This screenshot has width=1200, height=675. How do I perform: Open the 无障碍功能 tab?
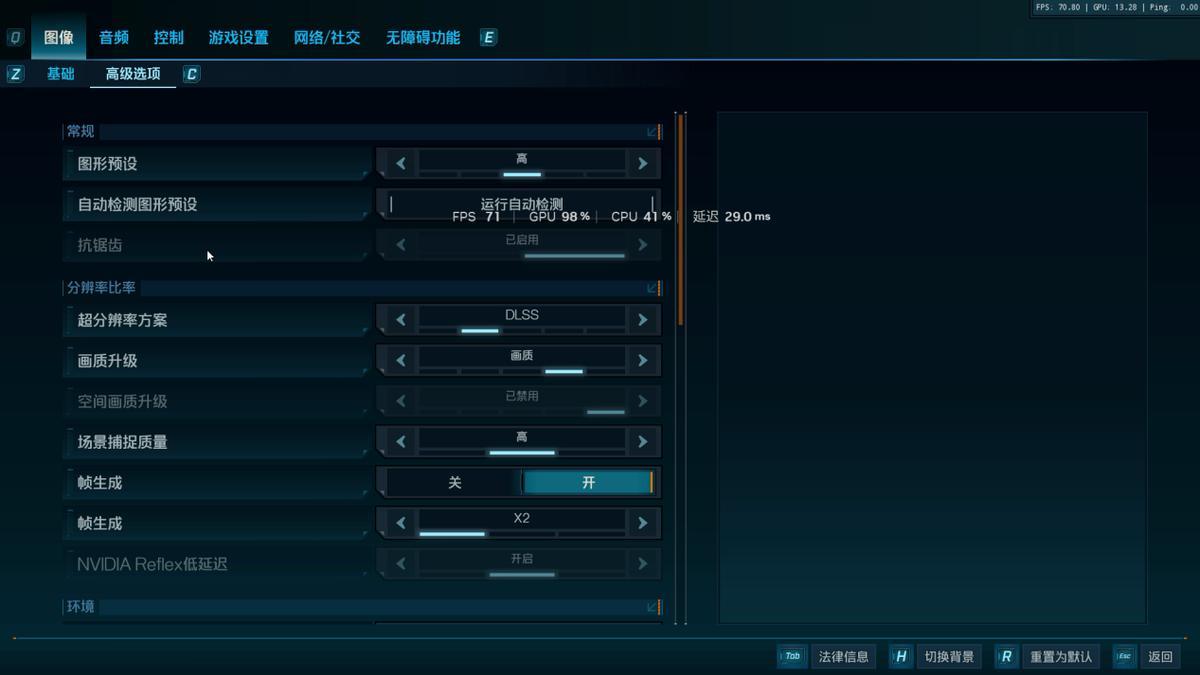423,38
